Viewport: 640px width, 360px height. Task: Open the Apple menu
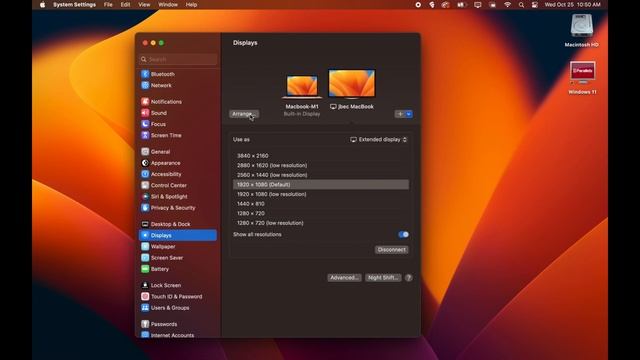click(x=42, y=5)
